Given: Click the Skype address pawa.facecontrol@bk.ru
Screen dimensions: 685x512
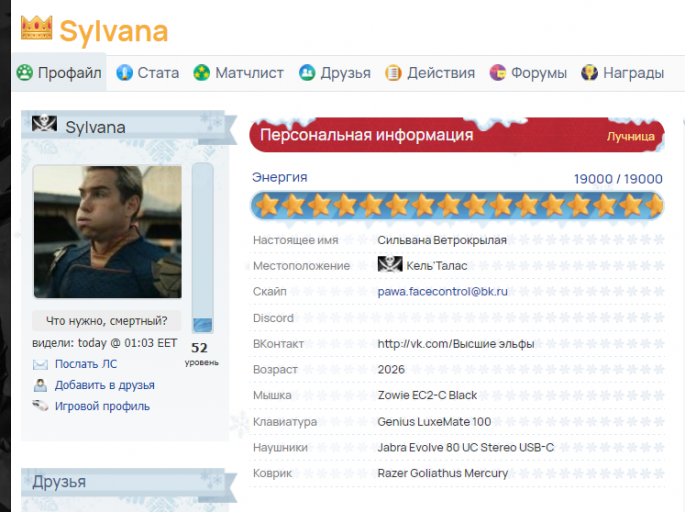Looking at the screenshot, I should [443, 291].
